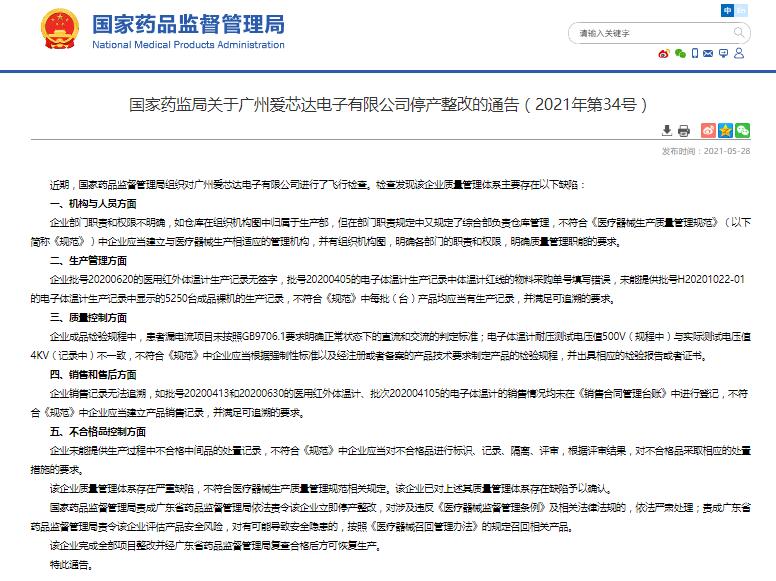
Task: Click batch number H20201022-01 in text
Action: coord(711,280)
